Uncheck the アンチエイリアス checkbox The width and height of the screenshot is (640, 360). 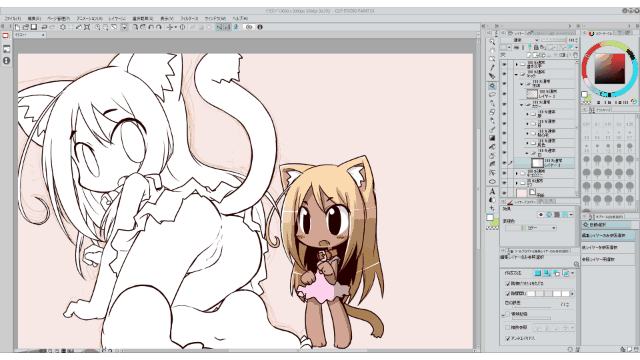pos(508,338)
